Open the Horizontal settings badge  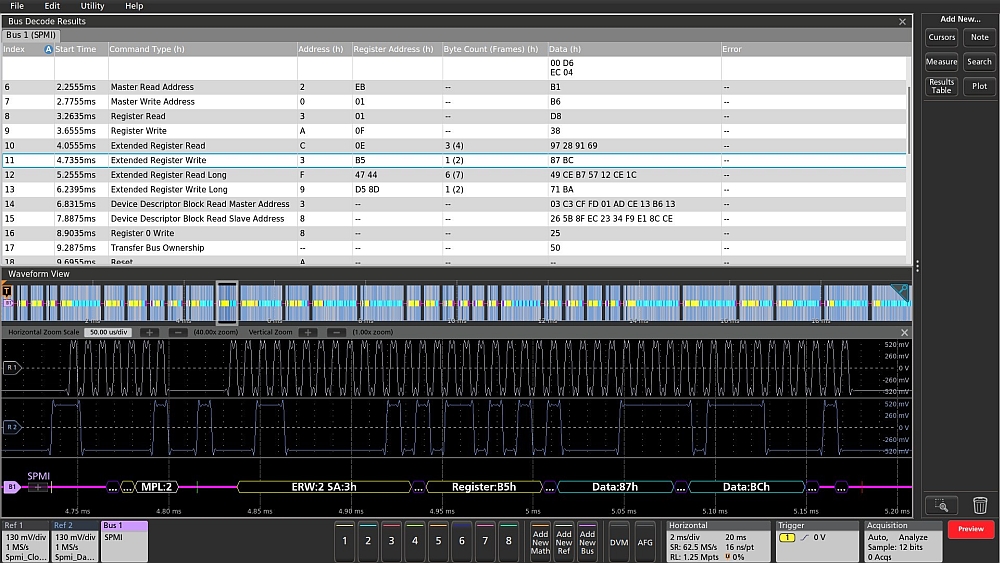(x=718, y=540)
